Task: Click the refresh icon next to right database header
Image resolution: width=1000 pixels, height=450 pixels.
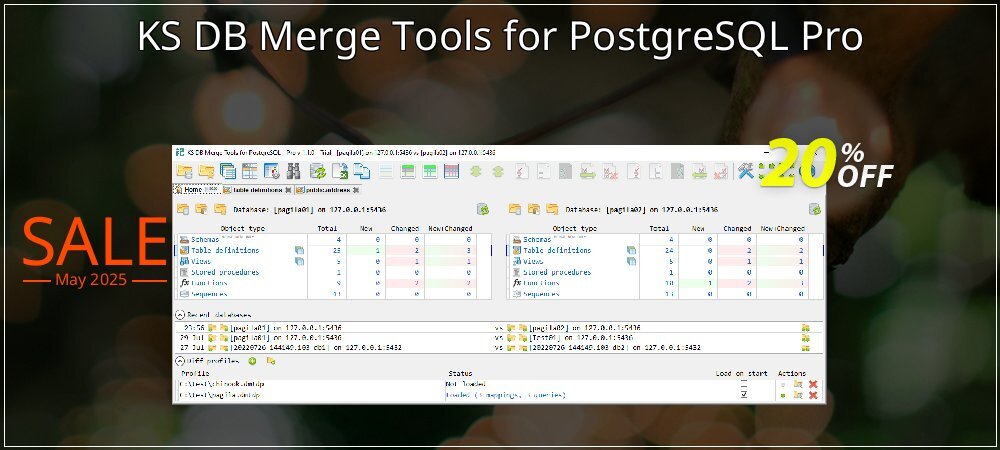Action: (815, 209)
